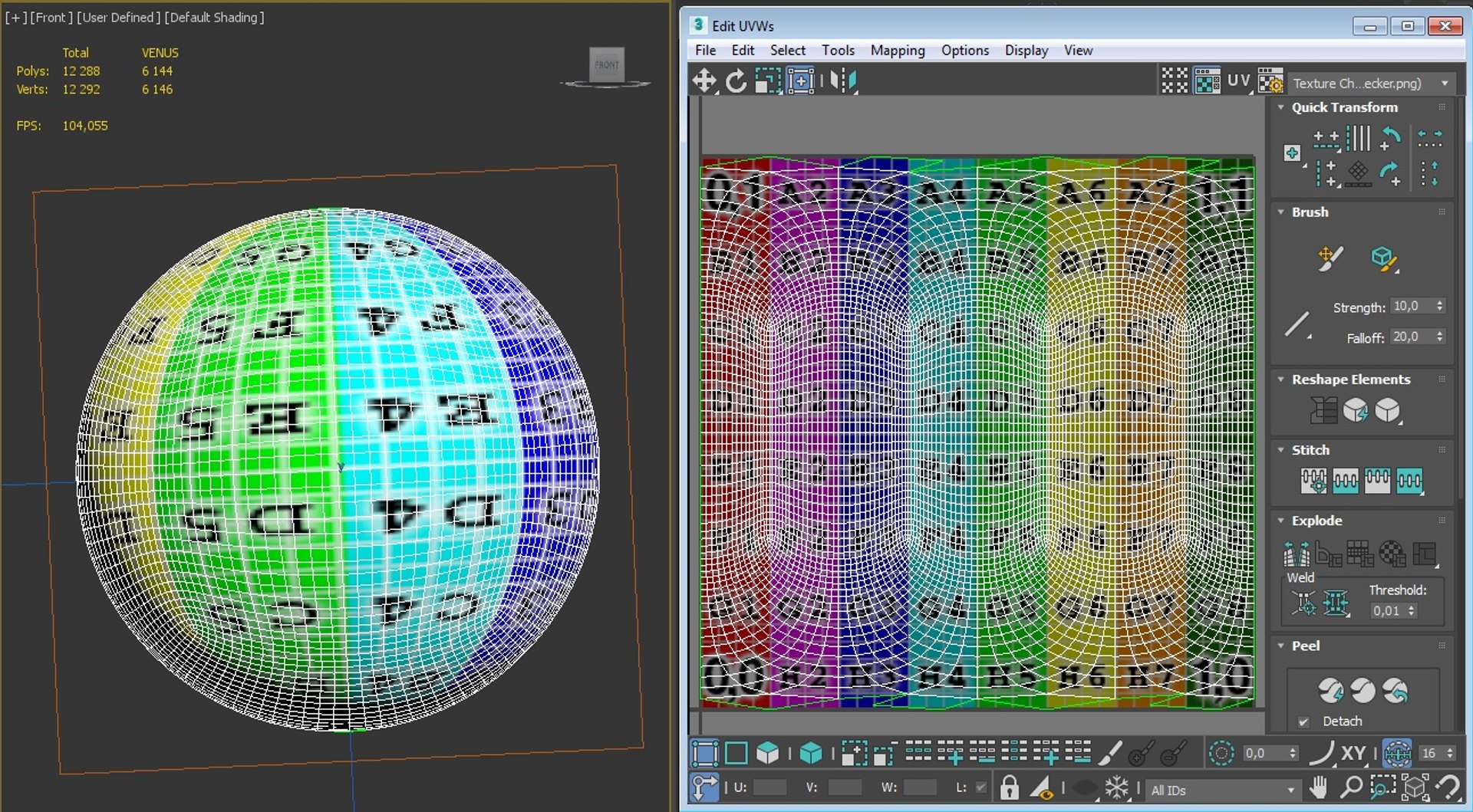This screenshot has height=812, width=1473.
Task: Click Relax Until Flat in Reshape Elements
Action: coord(1355,410)
